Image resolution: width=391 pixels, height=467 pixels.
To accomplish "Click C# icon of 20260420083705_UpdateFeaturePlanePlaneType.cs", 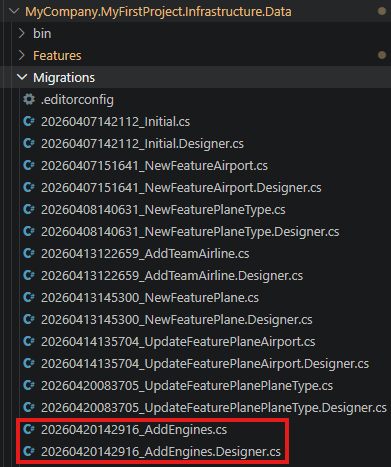I will tap(29, 385).
